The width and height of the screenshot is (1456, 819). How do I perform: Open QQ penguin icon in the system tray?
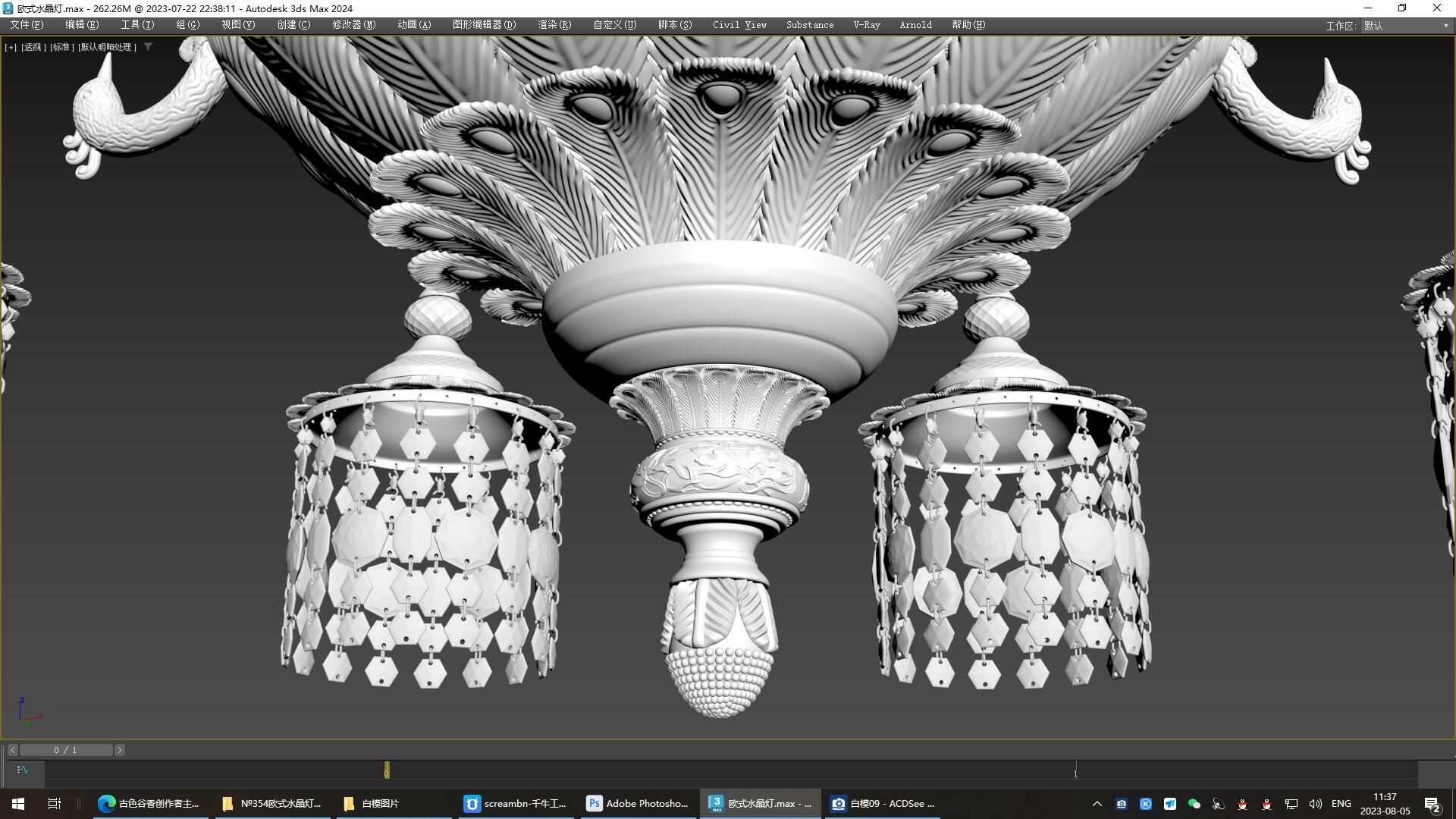[x=1242, y=803]
